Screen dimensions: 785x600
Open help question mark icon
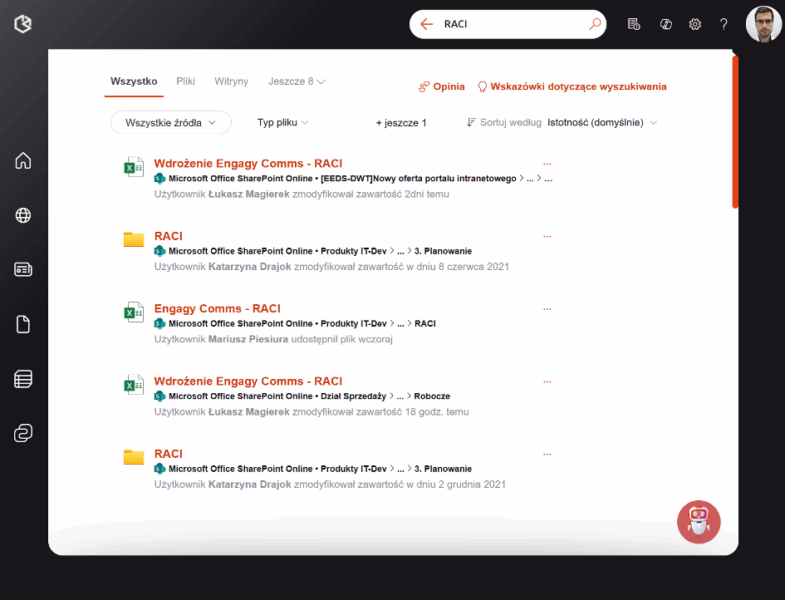(x=723, y=24)
